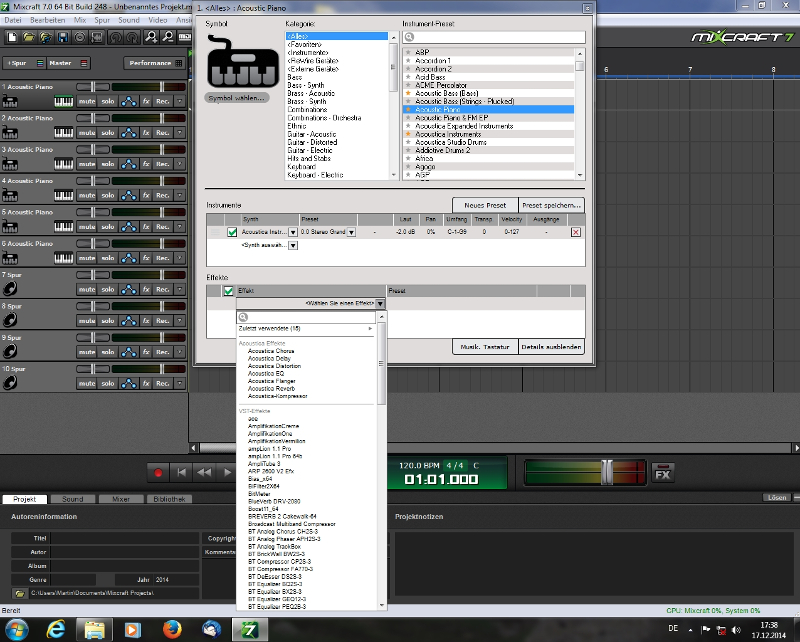Image resolution: width=800 pixels, height=642 pixels.
Task: Open the MIDI toolbar icon
Action: pyautogui.click(x=184, y=37)
